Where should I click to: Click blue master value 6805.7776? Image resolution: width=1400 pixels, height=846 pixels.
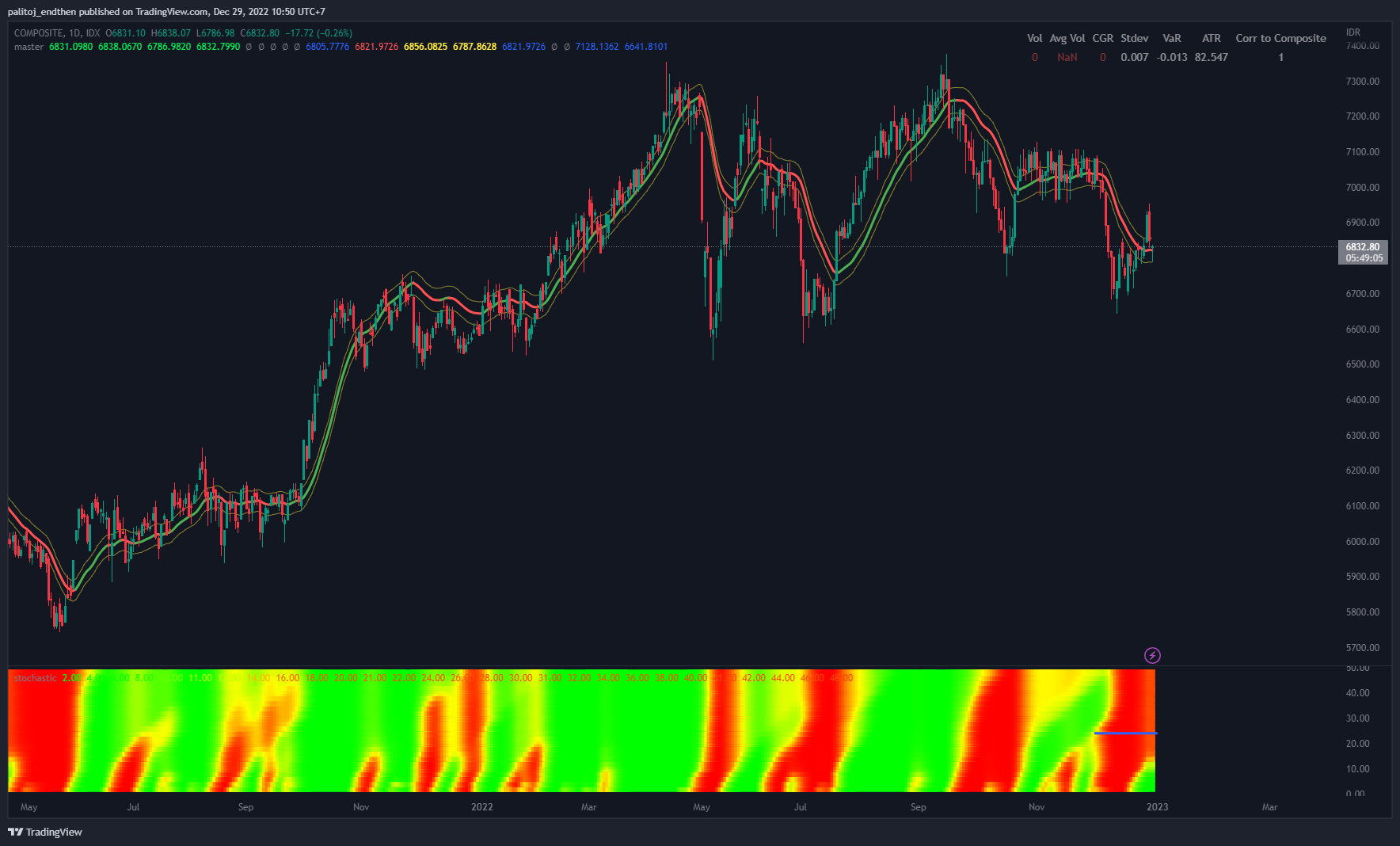[327, 47]
